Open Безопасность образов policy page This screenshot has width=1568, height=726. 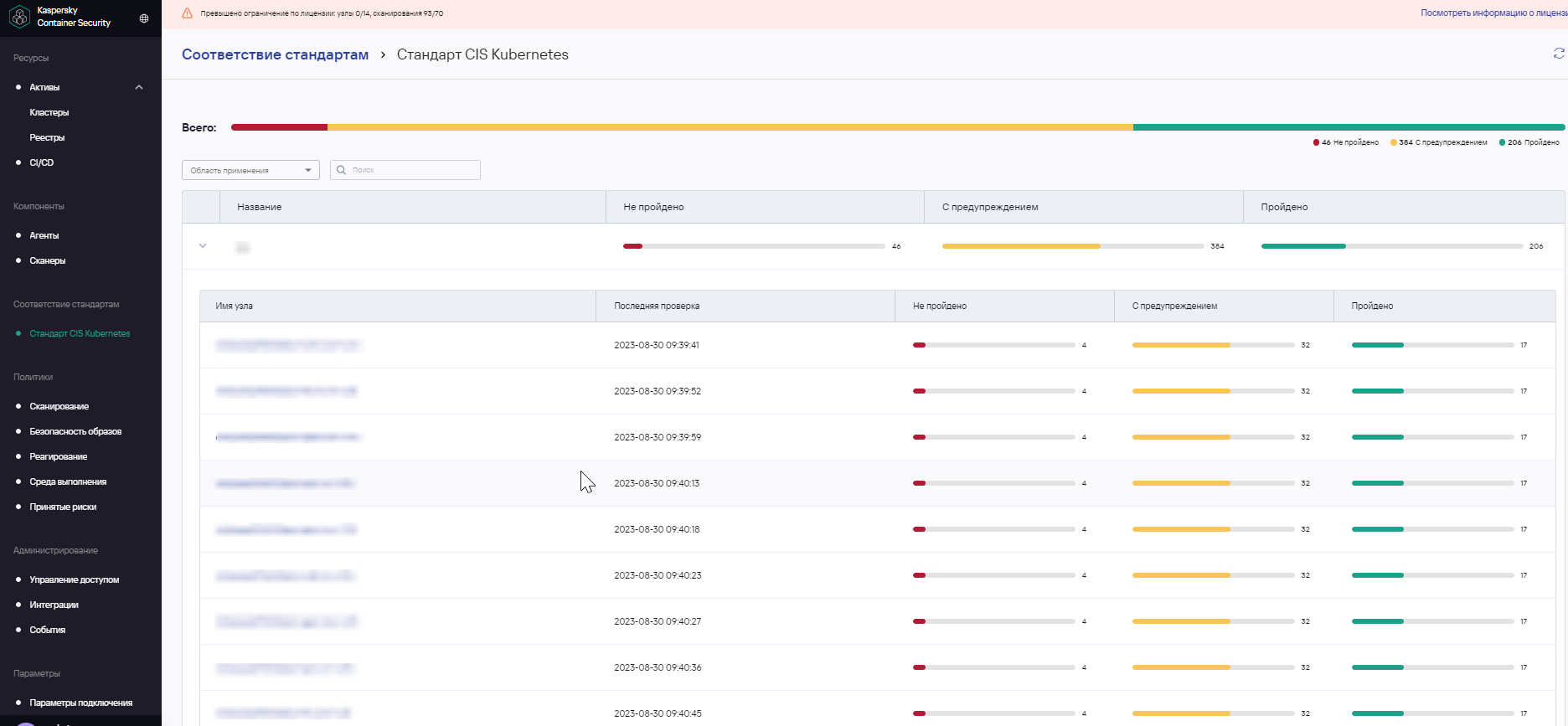coord(75,431)
